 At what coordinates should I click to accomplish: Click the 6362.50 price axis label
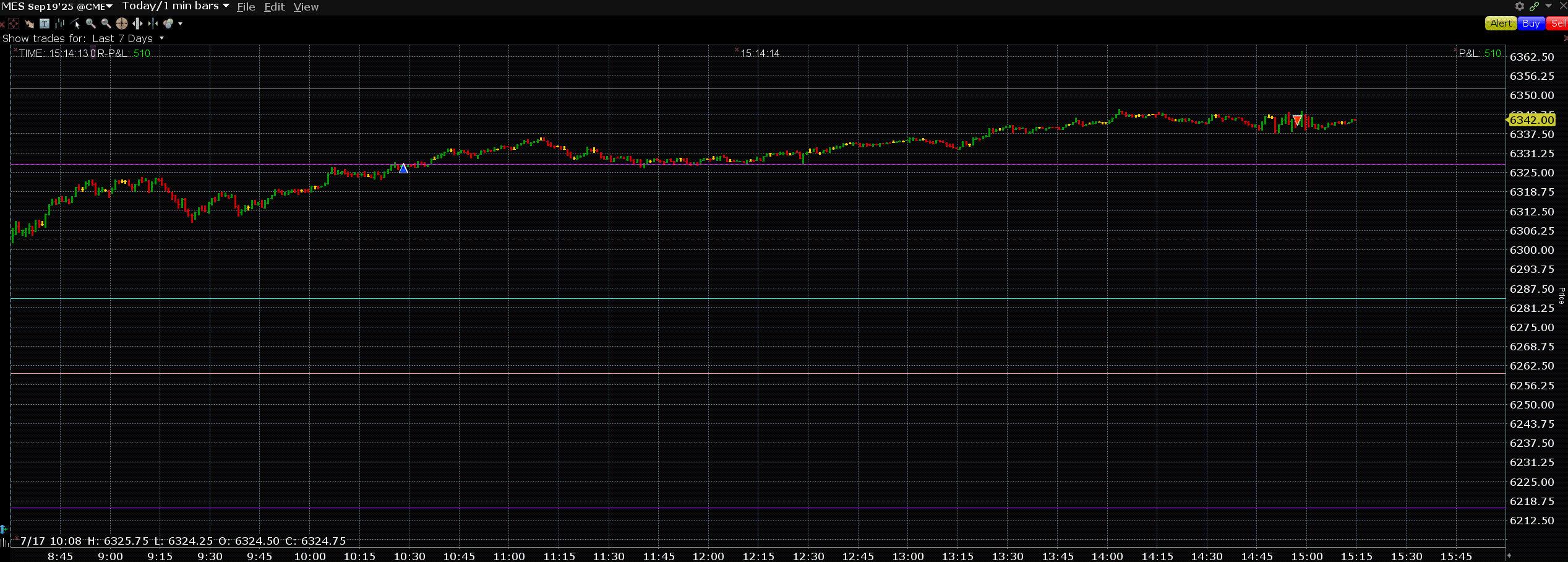pos(1532,57)
